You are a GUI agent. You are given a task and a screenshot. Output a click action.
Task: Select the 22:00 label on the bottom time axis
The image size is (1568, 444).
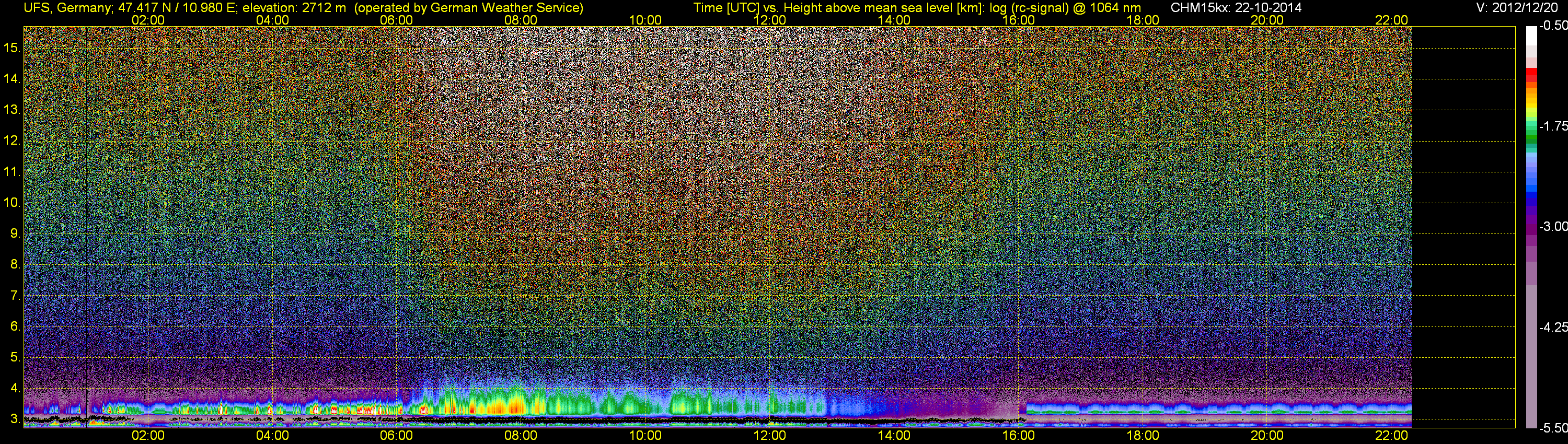coord(1391,436)
